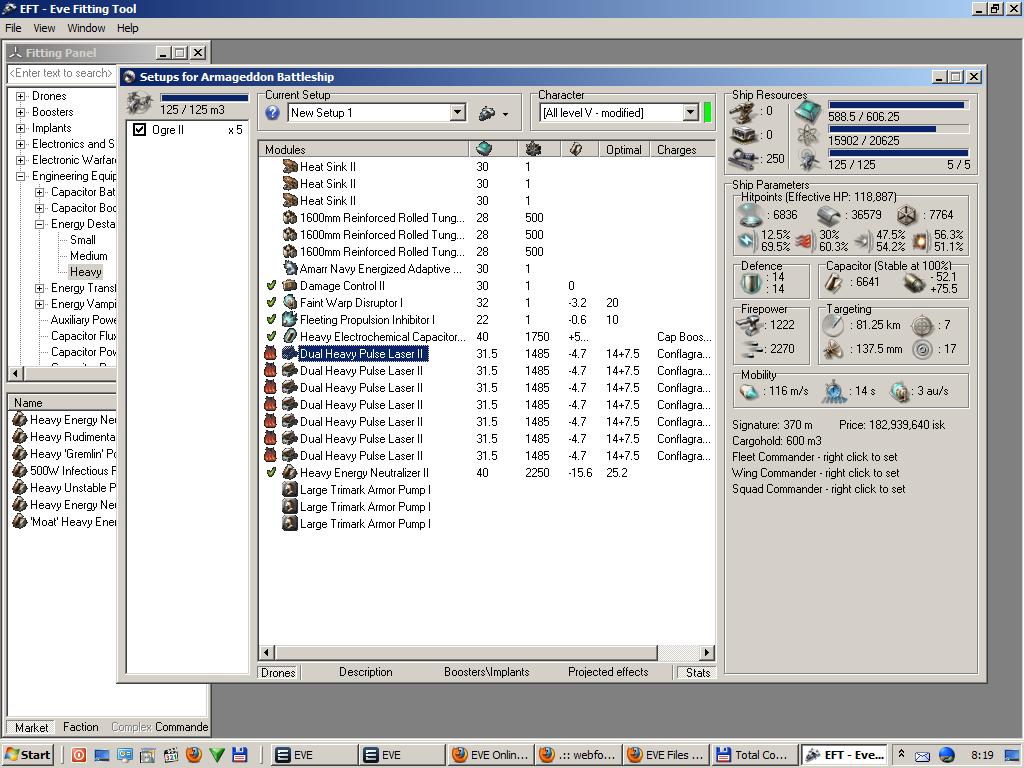Image resolution: width=1024 pixels, height=768 pixels.
Task: Click the CPU column header icon
Action: pyautogui.click(x=484, y=149)
